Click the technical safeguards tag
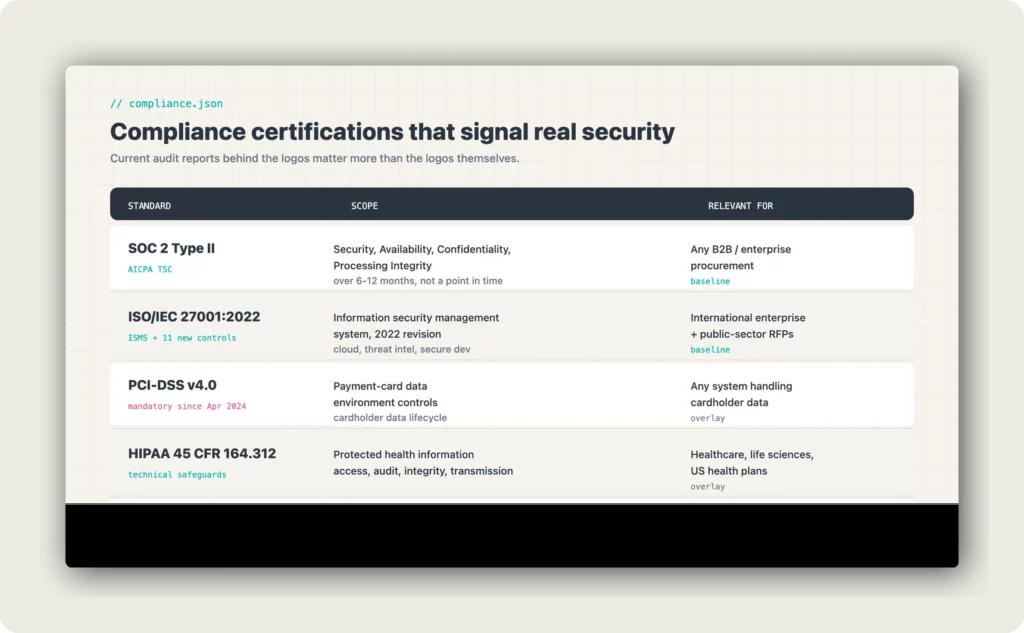Viewport: 1024px width, 633px height. [x=176, y=475]
